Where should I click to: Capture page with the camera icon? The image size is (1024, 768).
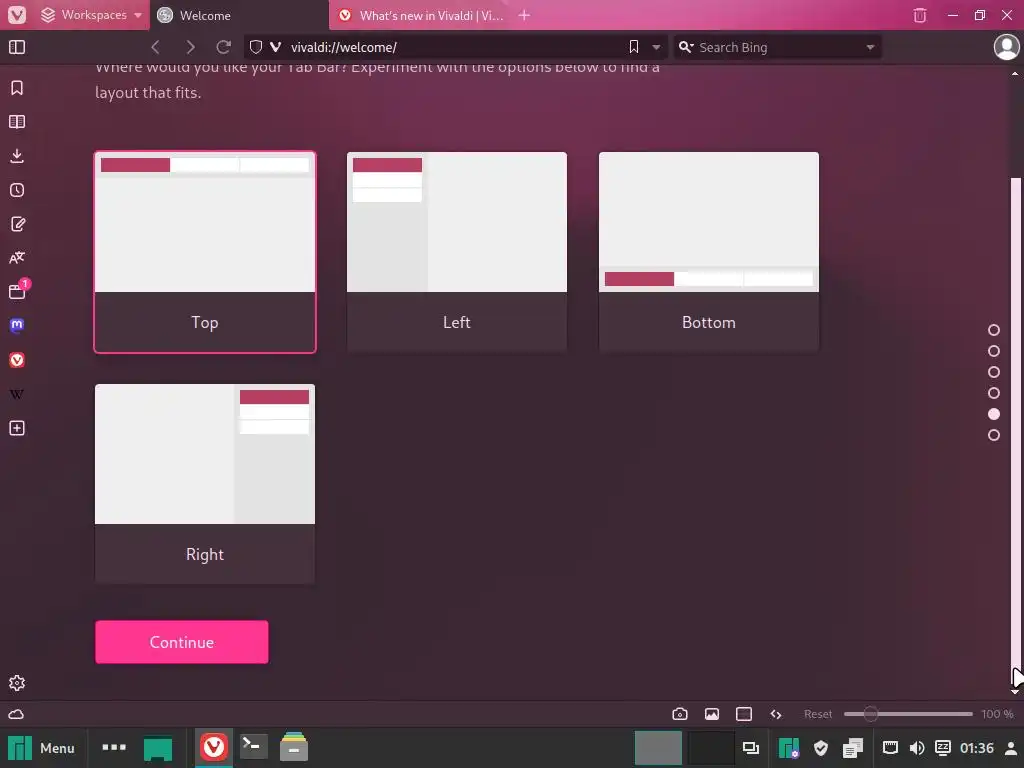[x=680, y=714]
